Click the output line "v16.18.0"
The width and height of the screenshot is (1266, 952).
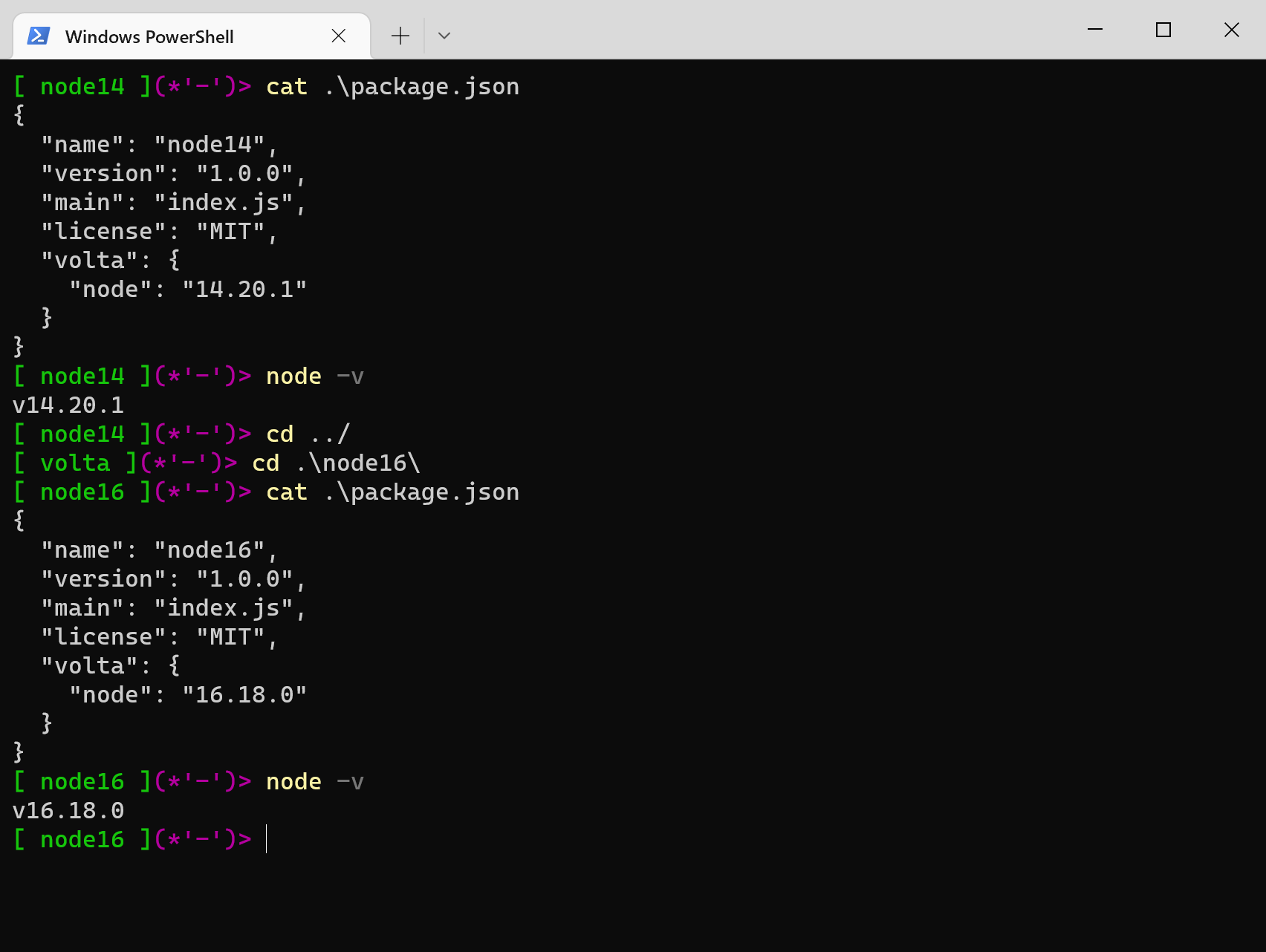(68, 811)
